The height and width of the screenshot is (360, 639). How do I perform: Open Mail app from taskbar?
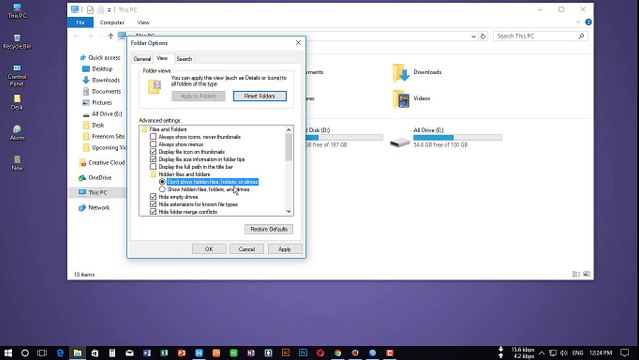[130, 353]
